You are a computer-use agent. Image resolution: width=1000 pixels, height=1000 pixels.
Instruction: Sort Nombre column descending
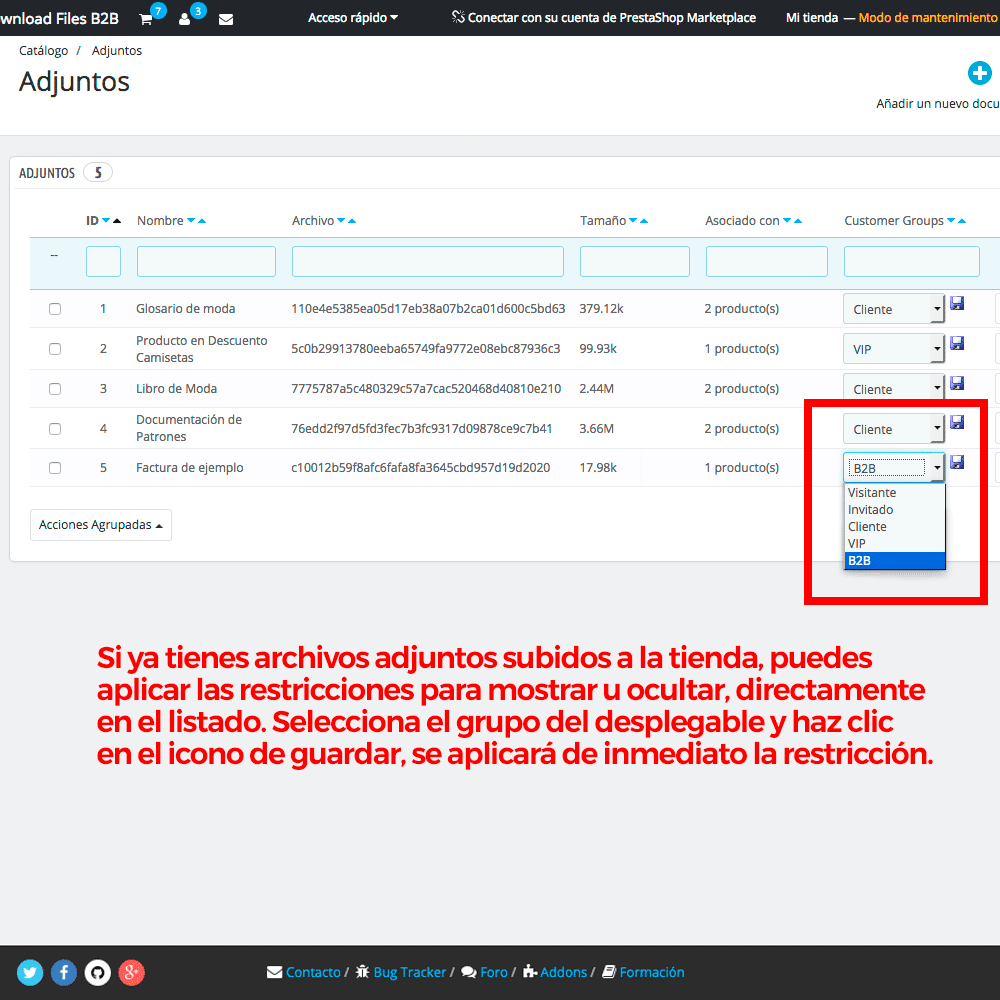[x=191, y=221]
